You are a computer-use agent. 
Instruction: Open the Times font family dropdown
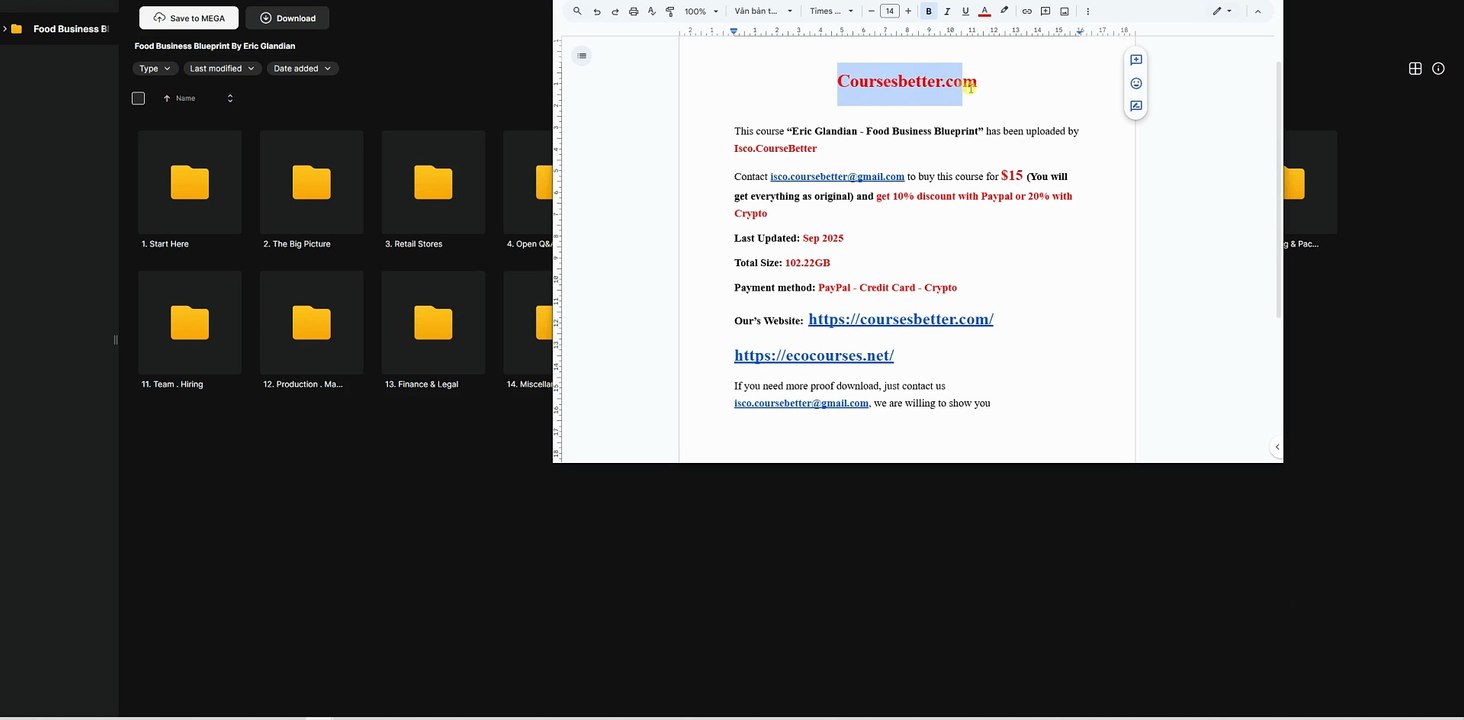(831, 11)
